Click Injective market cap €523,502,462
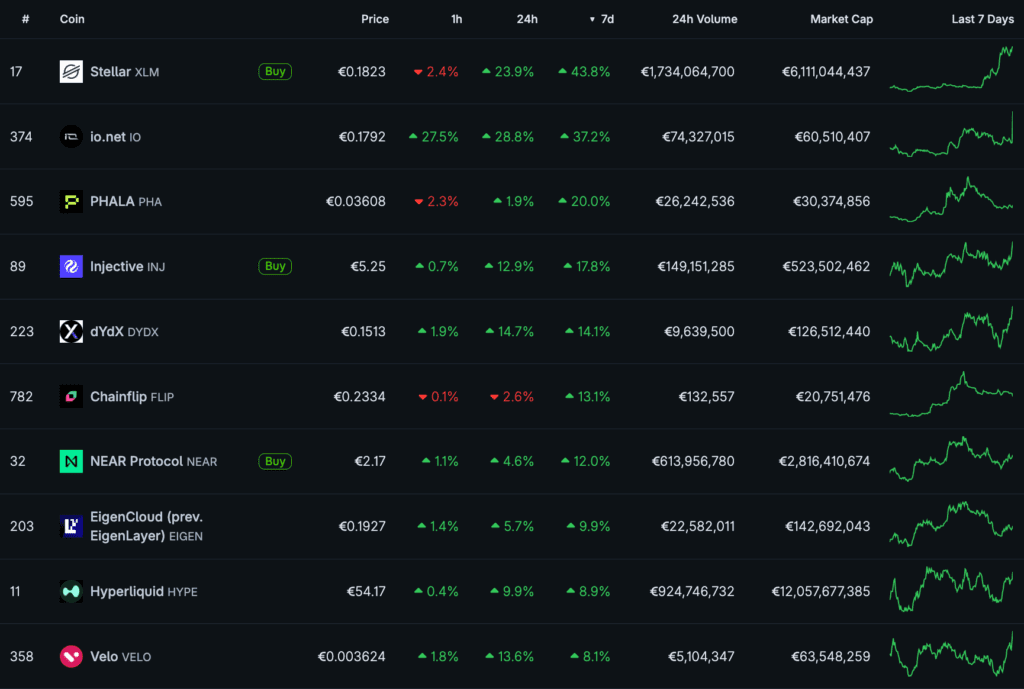 coord(826,266)
